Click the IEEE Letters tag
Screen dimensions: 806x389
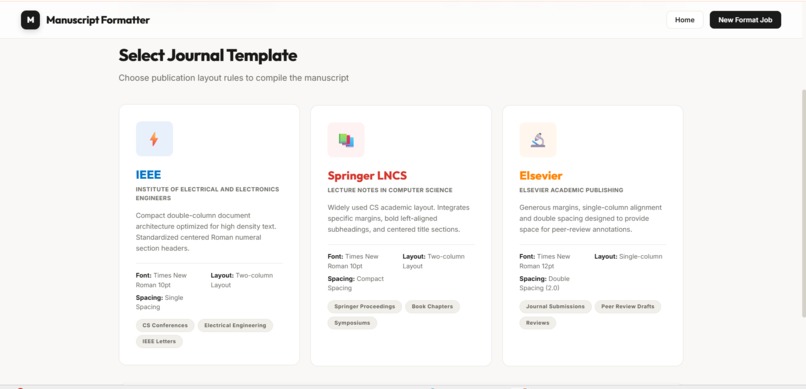coord(159,341)
